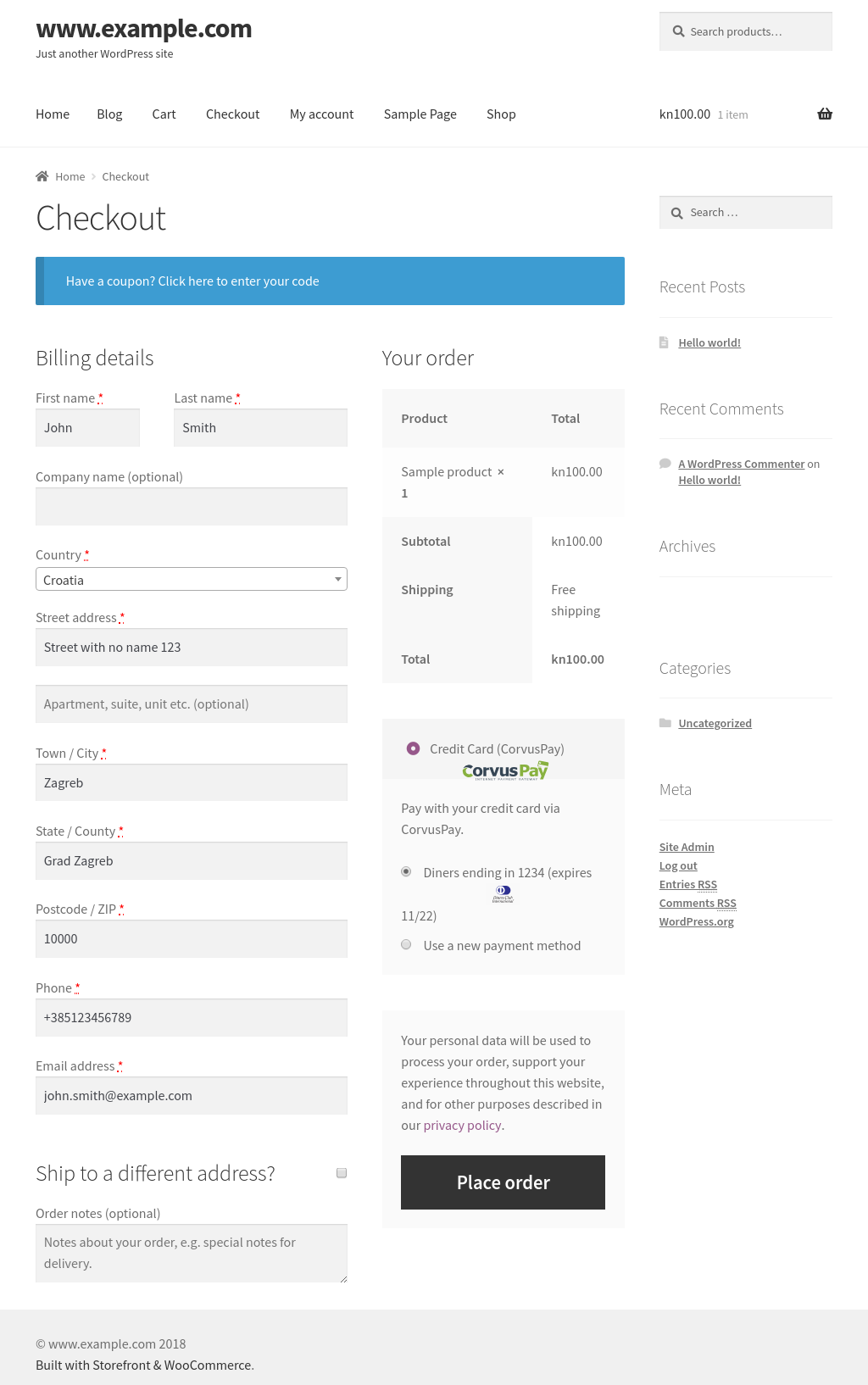The width and height of the screenshot is (868, 1385).
Task: Select Credit Card (CorvusPay) payment method
Action: (x=414, y=748)
